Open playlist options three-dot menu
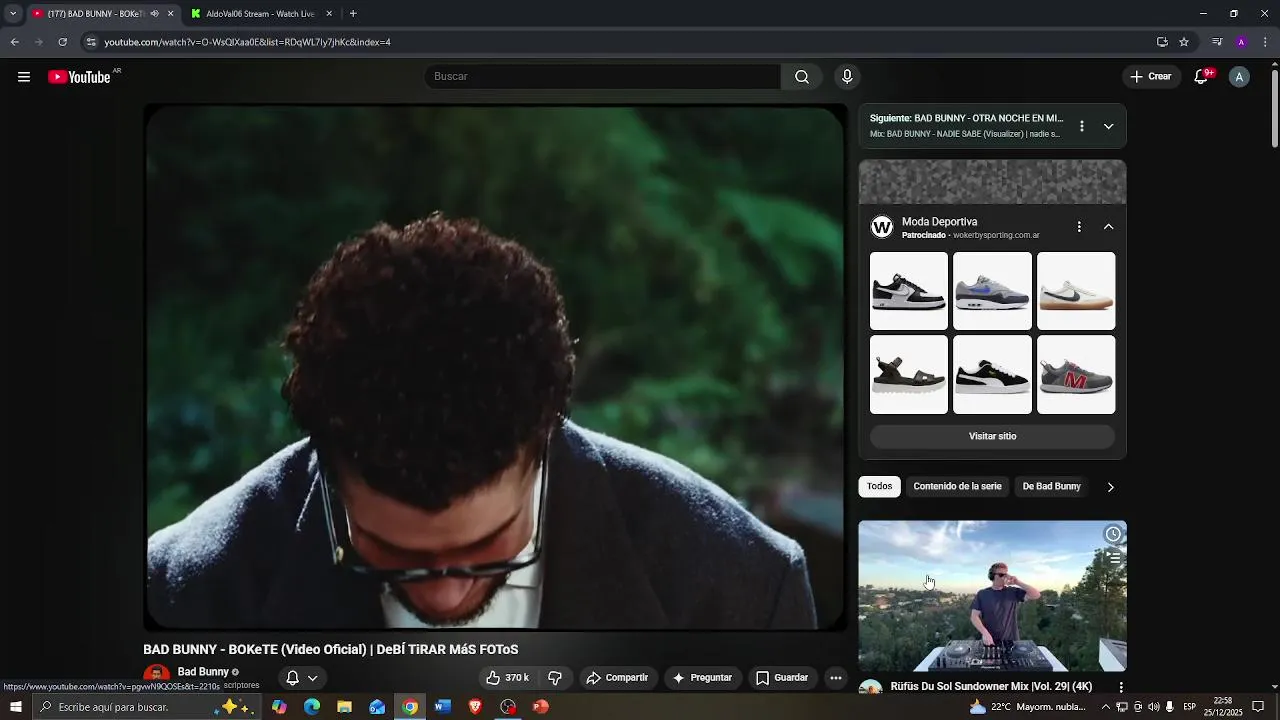The width and height of the screenshot is (1280, 720). [x=1081, y=126]
